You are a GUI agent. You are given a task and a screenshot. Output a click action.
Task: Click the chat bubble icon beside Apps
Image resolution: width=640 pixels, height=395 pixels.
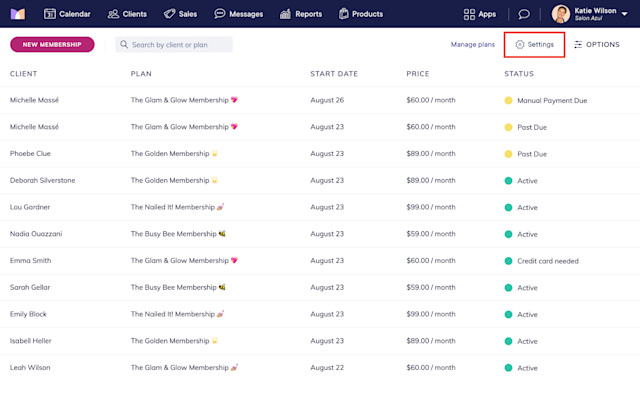524,14
